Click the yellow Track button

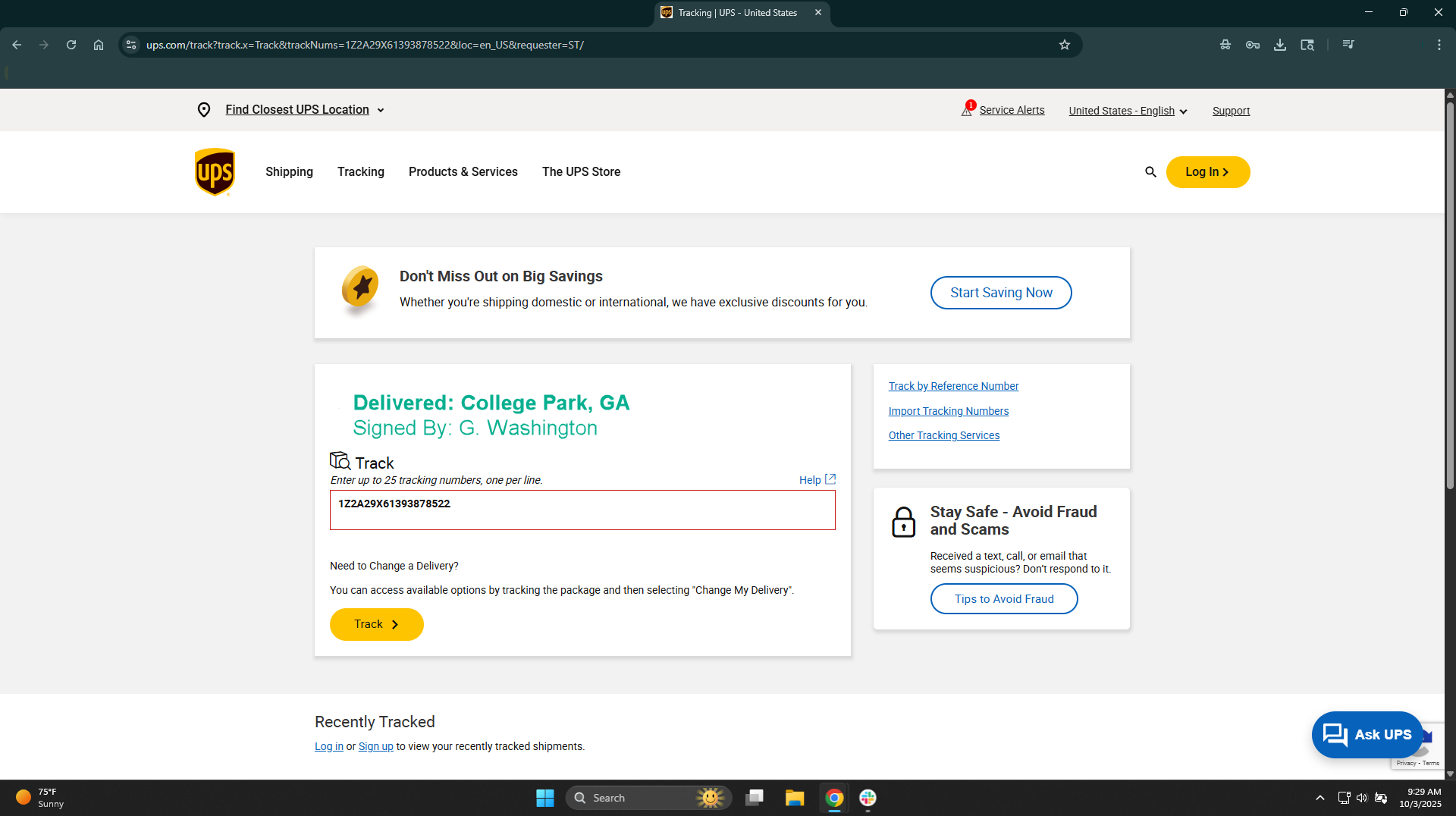pos(377,624)
